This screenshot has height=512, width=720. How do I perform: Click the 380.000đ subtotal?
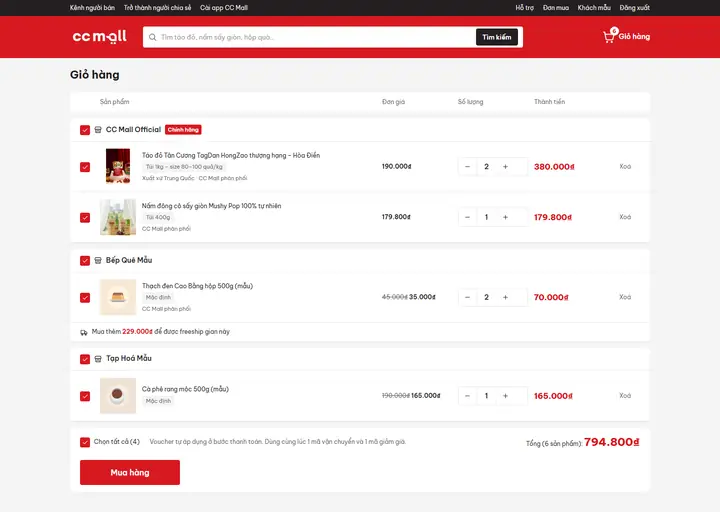[x=554, y=167]
